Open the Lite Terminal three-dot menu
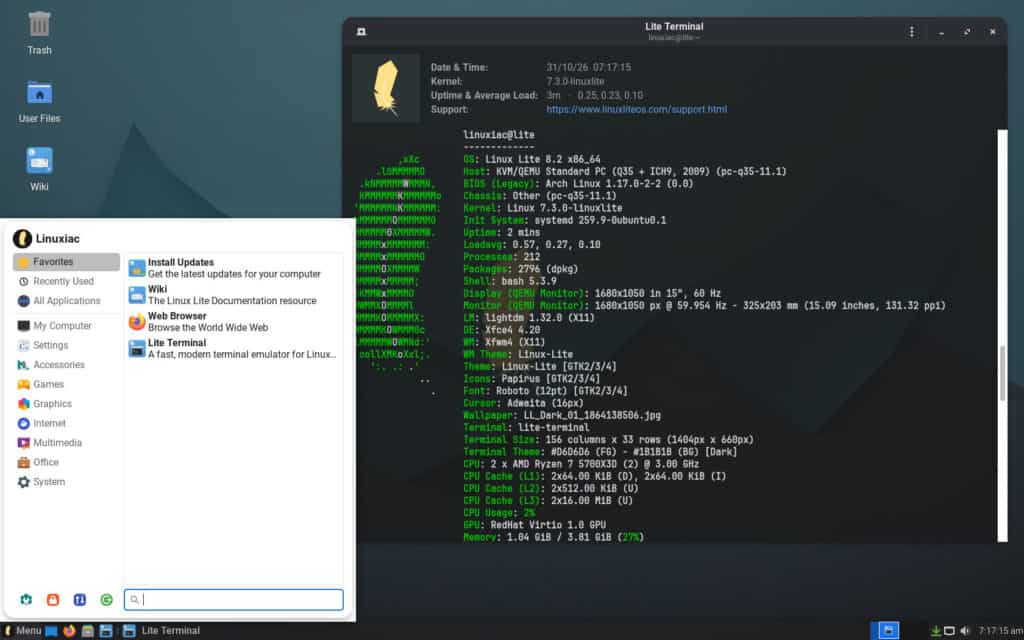This screenshot has width=1024, height=640. (x=912, y=32)
